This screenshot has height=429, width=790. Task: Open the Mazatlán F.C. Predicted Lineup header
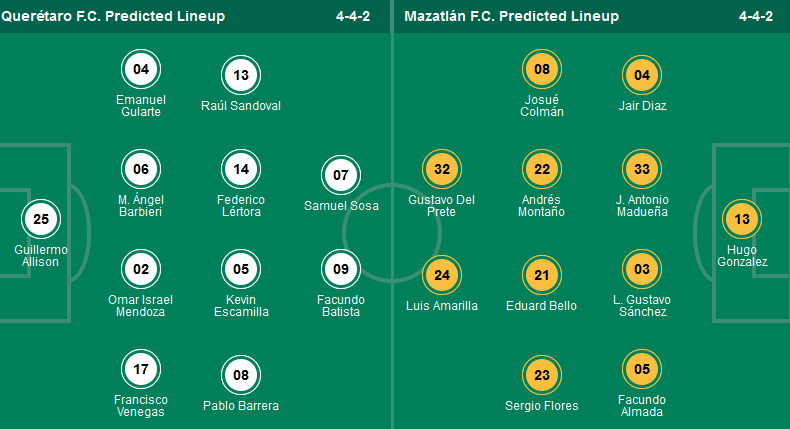point(512,16)
